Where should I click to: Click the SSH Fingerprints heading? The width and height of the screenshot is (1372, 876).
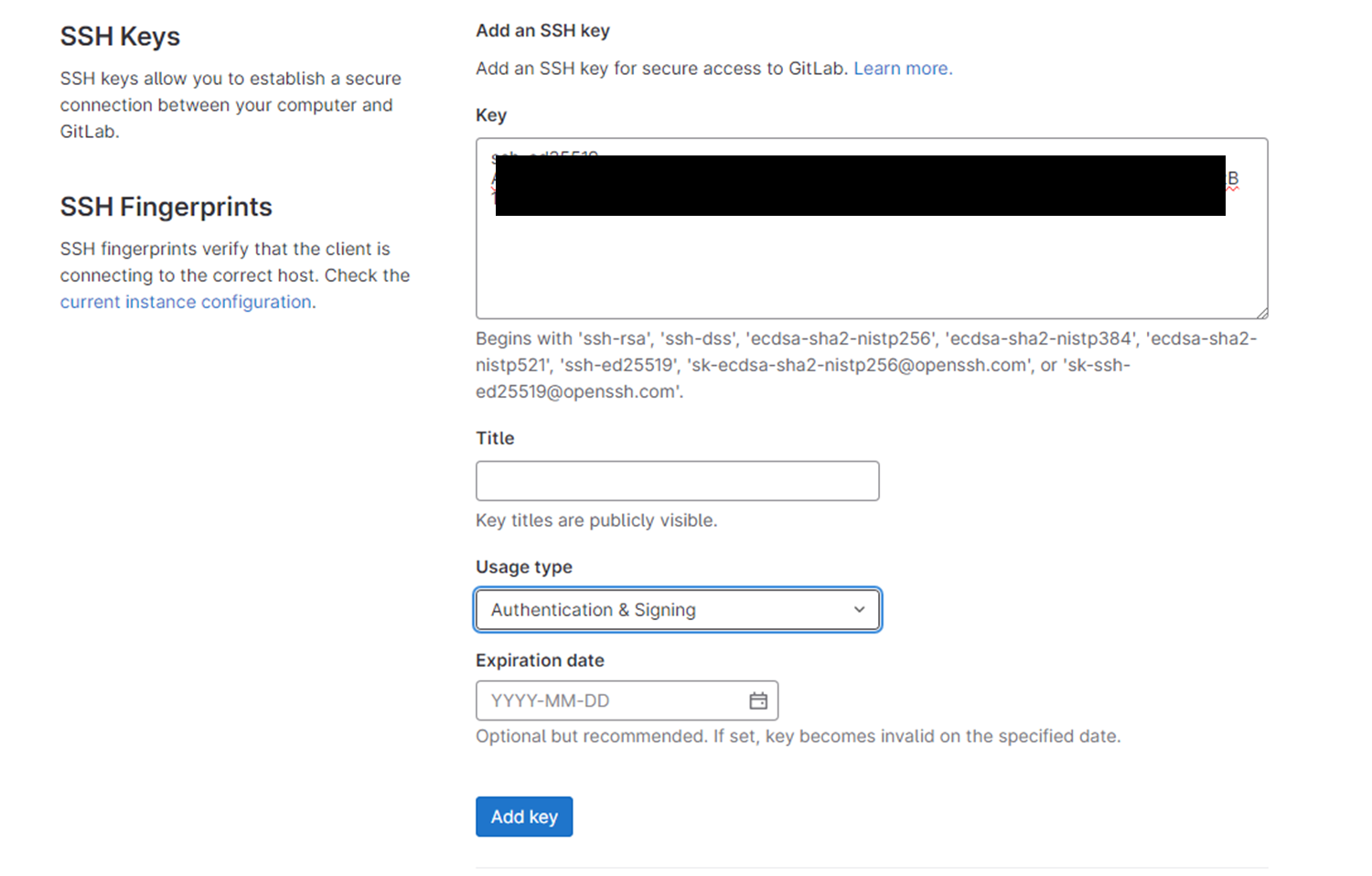pos(166,207)
